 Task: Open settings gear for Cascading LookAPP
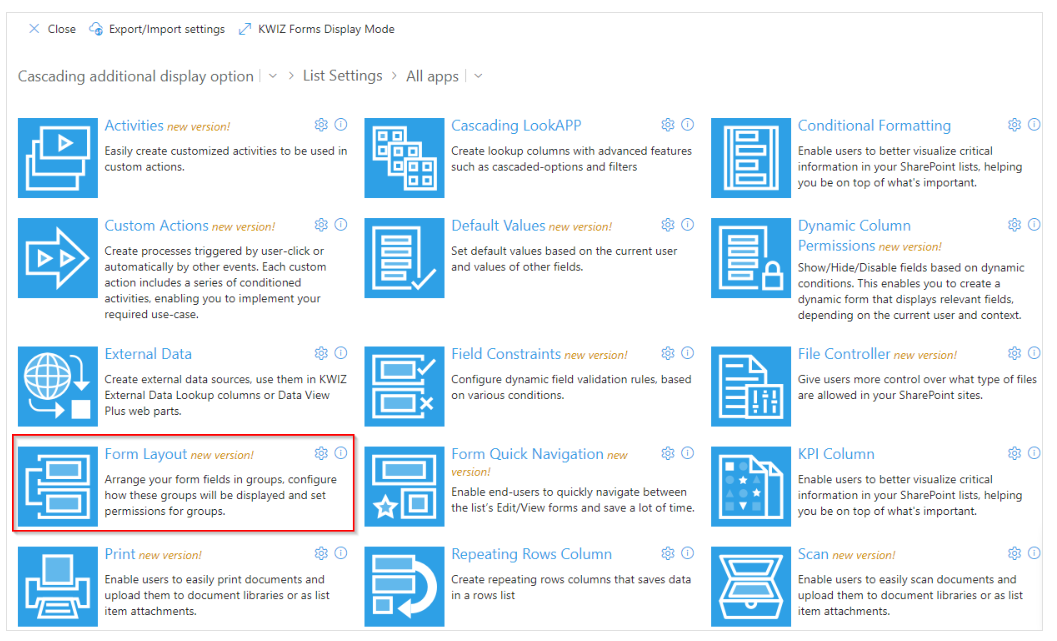667,125
